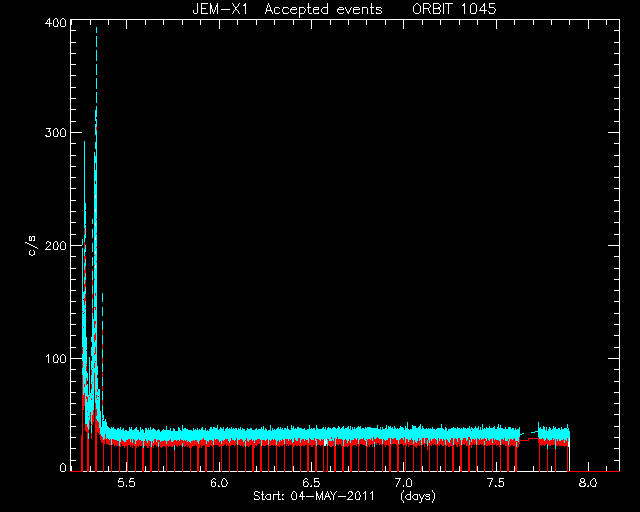Image resolution: width=640 pixels, height=512 pixels.
Task: Click the 'c/s' y-axis unit label
Action: (x=32, y=246)
